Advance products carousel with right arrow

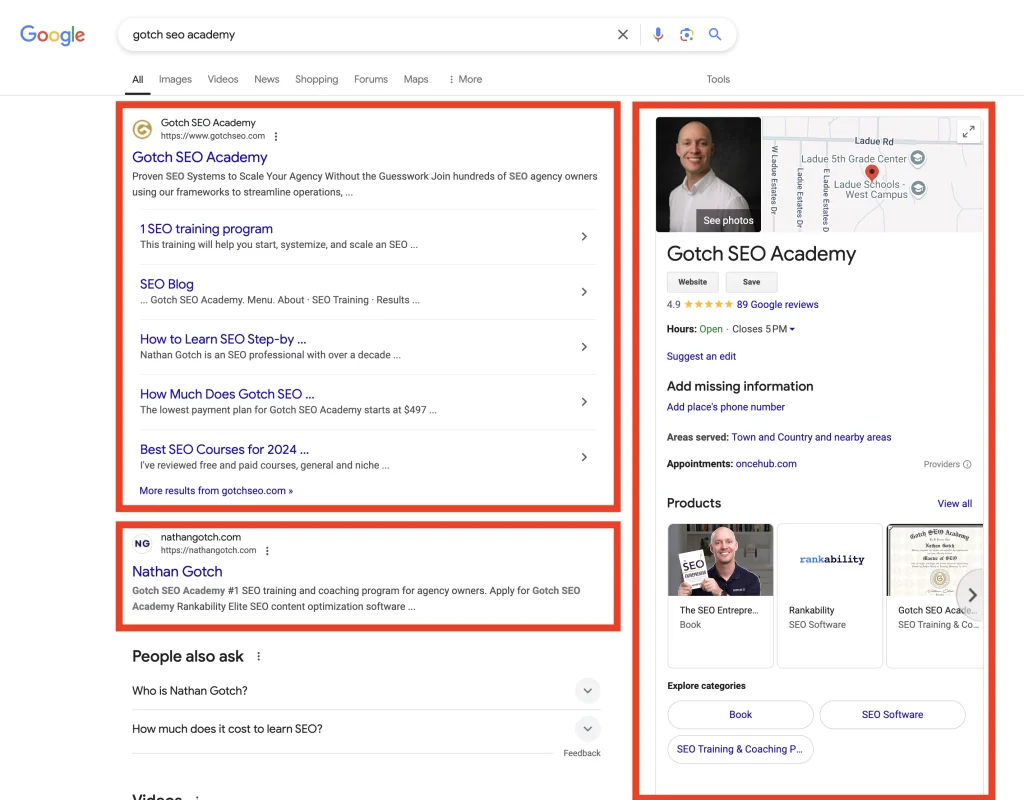click(972, 595)
